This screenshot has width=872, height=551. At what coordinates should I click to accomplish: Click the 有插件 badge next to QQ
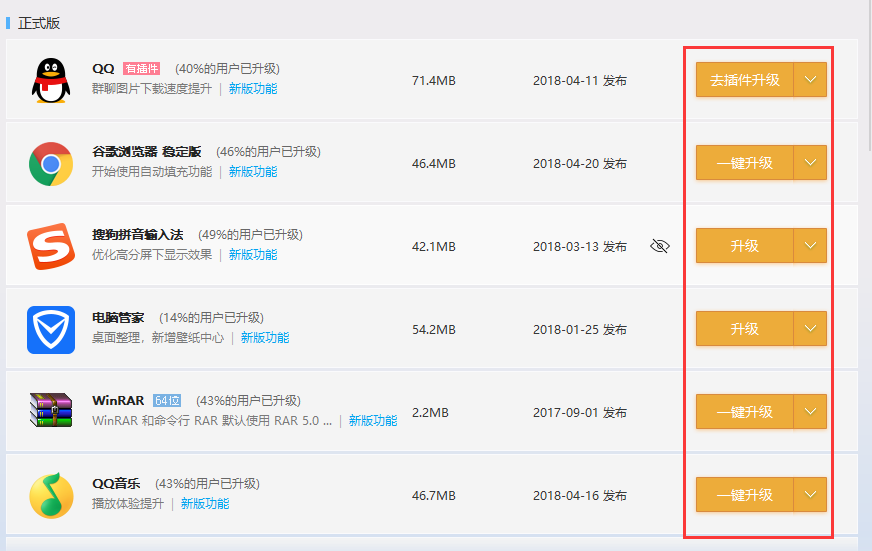142,68
